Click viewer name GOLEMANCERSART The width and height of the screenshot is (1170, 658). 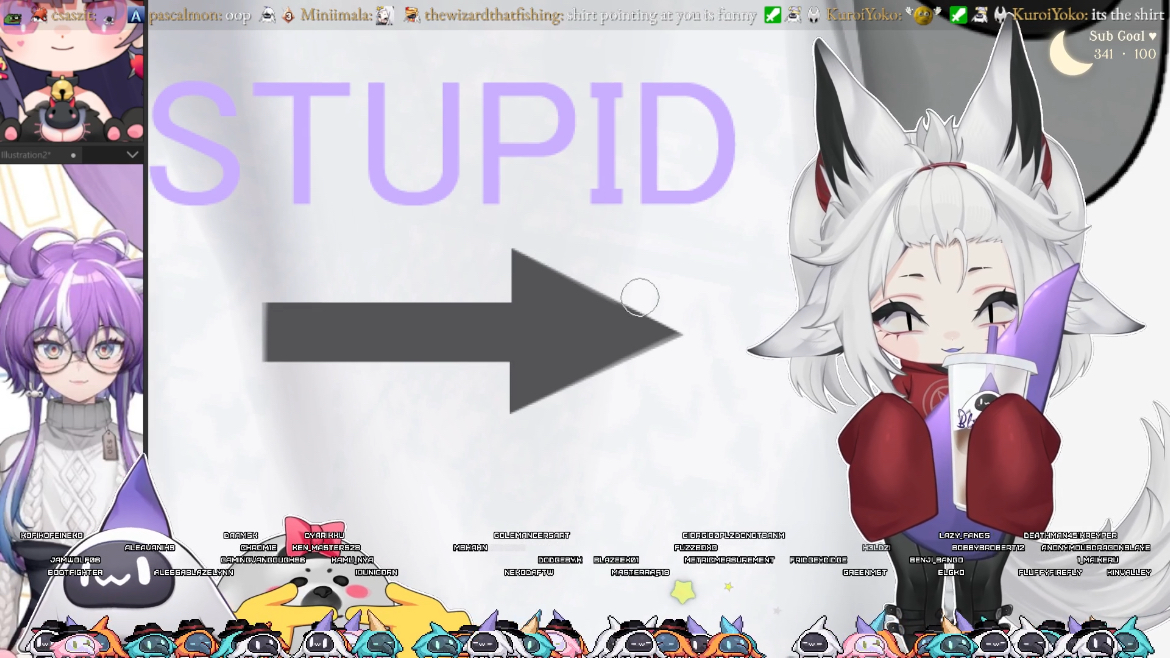click(531, 536)
